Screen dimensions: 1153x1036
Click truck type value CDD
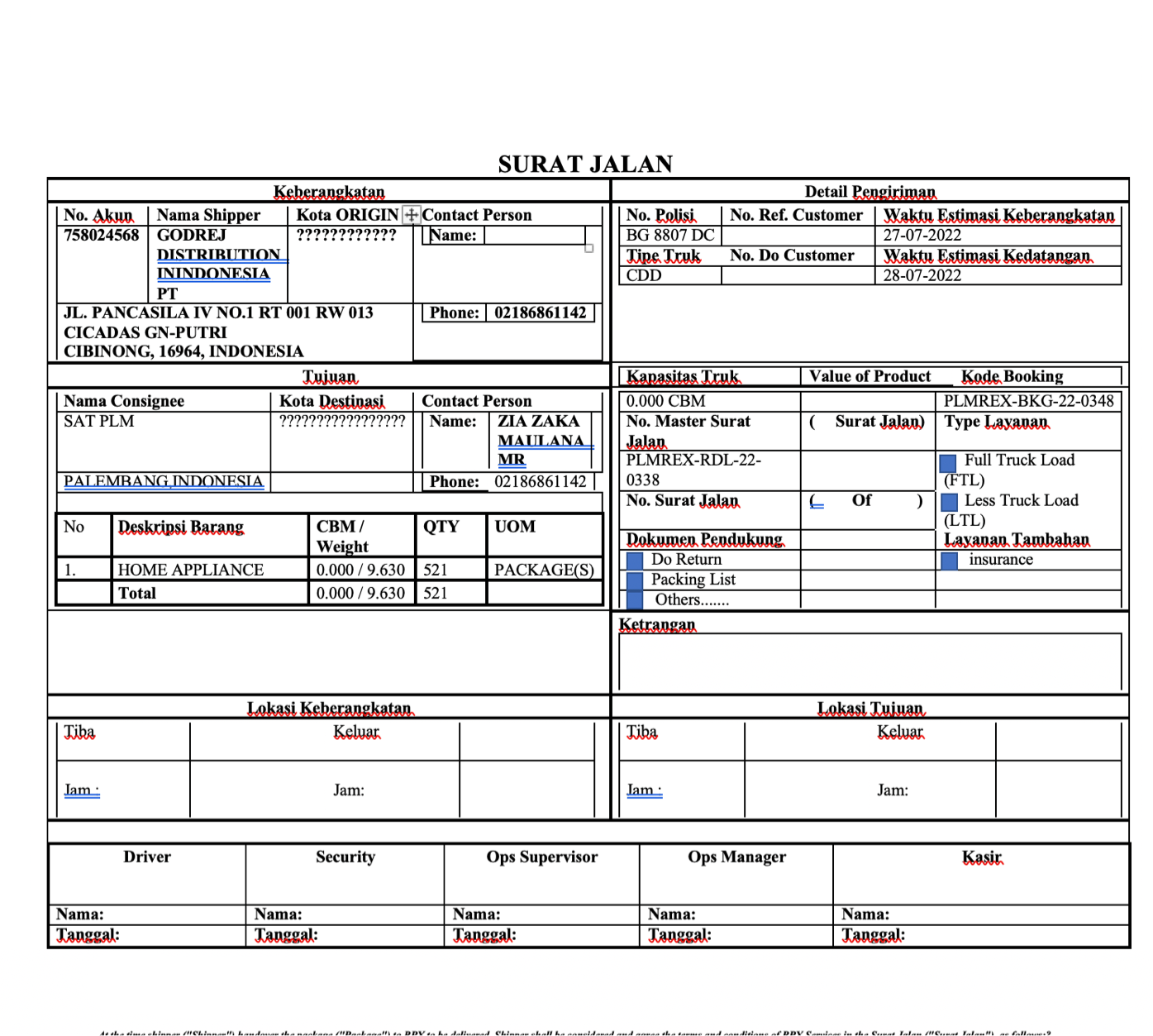point(644,275)
